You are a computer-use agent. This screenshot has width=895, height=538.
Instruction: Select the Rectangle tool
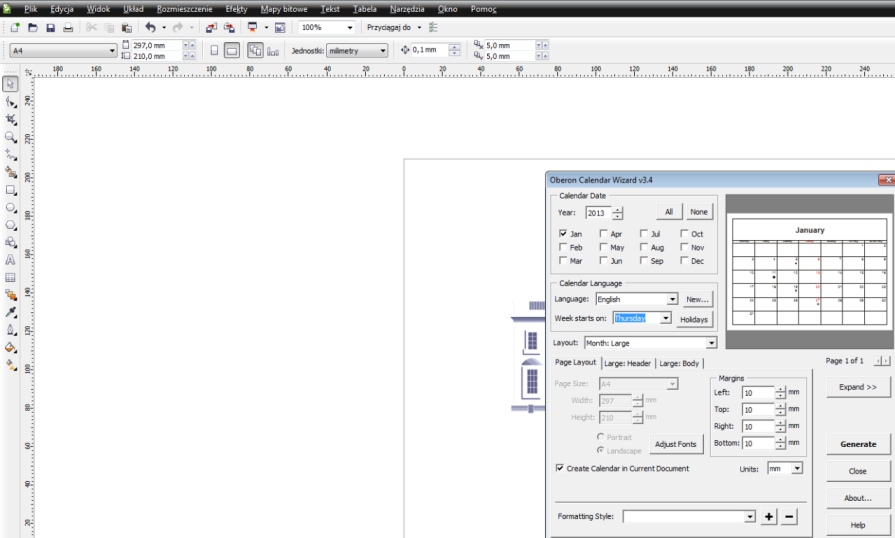[10, 189]
